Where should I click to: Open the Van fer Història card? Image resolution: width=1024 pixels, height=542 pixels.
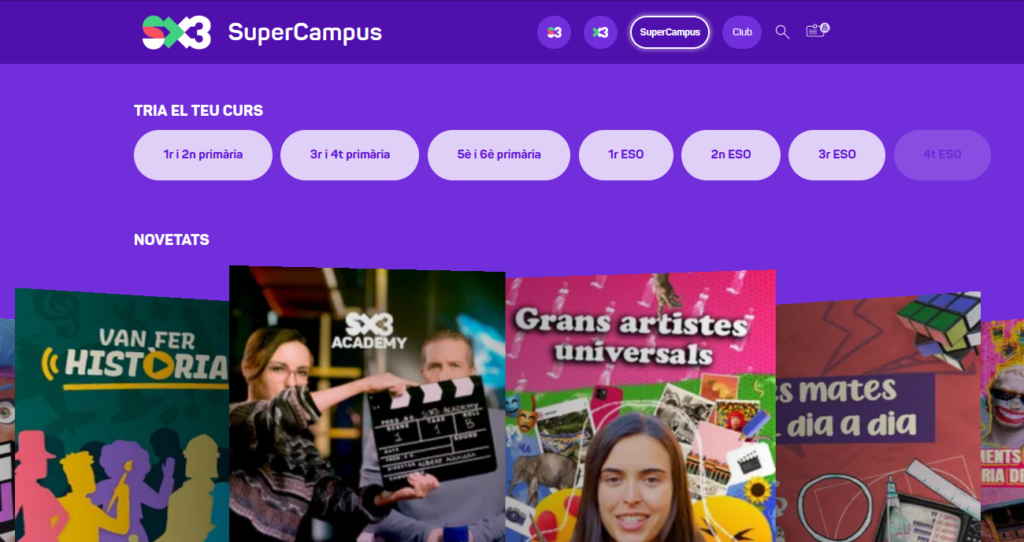[122, 415]
